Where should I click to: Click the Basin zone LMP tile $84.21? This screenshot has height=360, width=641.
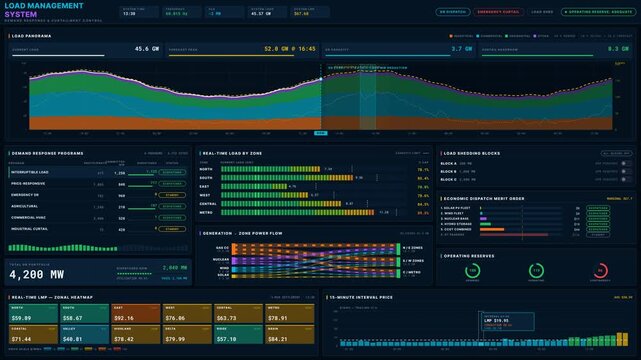290,334
